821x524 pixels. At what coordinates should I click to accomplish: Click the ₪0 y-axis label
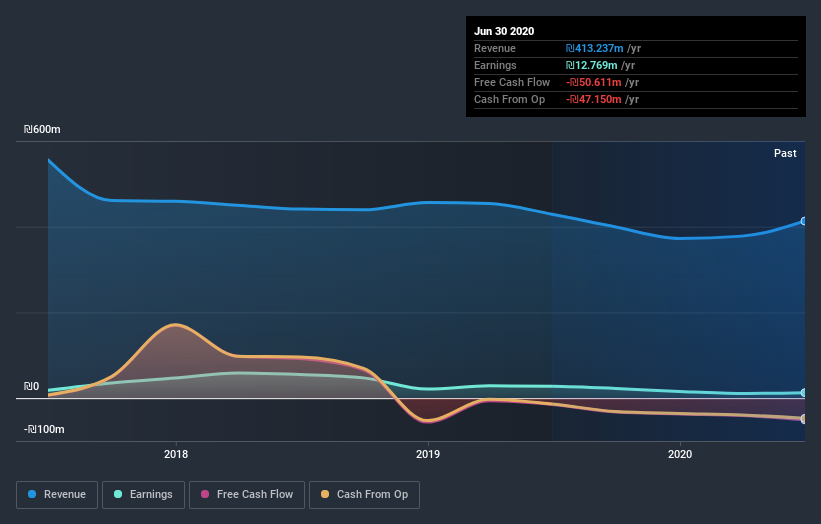tap(31, 386)
